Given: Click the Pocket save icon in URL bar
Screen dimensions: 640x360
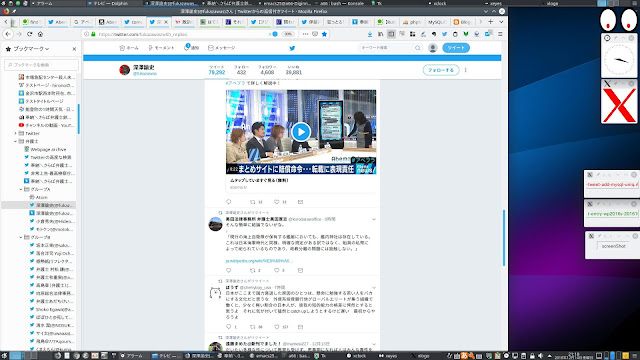Looking at the screenshot, I should 315,34.
